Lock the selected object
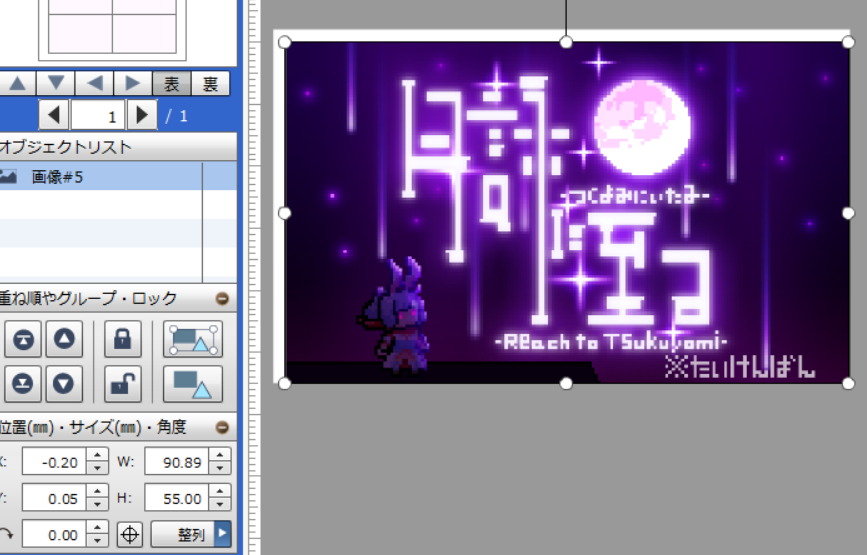Screen dimensions: 867x555 pyautogui.click(x=123, y=339)
